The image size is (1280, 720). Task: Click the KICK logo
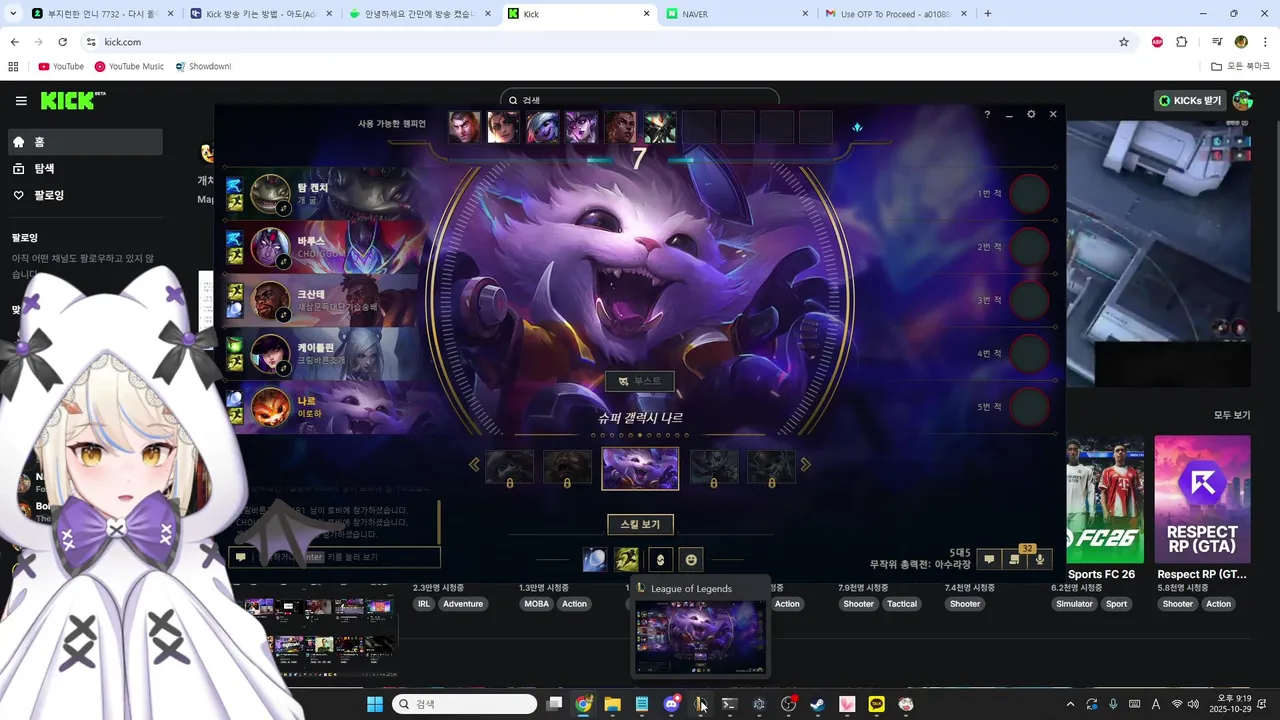72,100
